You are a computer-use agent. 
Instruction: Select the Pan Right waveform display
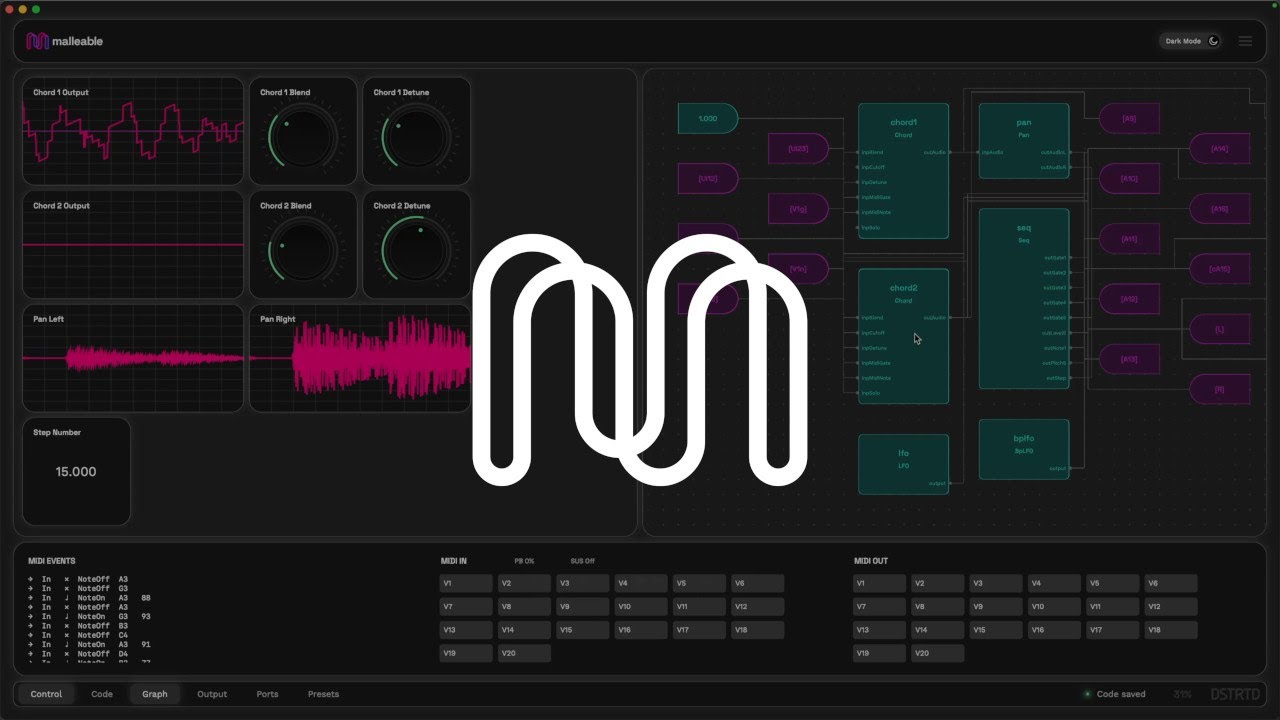tap(360, 358)
